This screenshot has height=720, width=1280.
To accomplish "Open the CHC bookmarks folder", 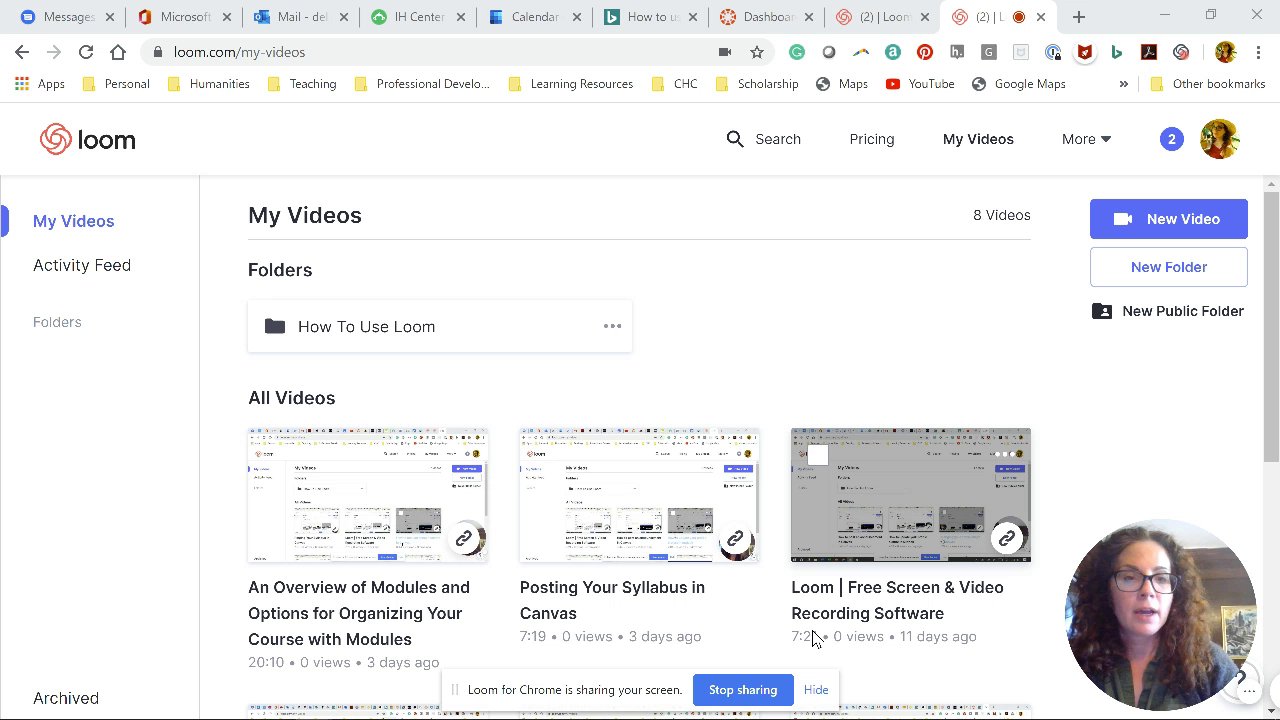I will [674, 84].
